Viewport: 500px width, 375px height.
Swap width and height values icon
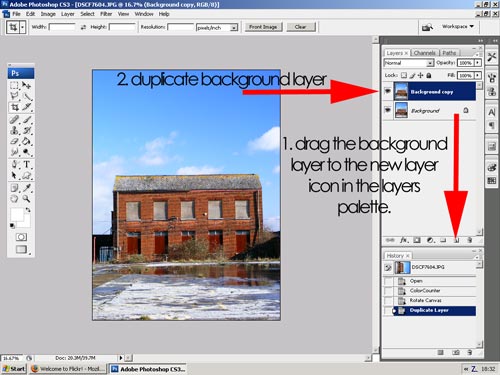(x=83, y=27)
